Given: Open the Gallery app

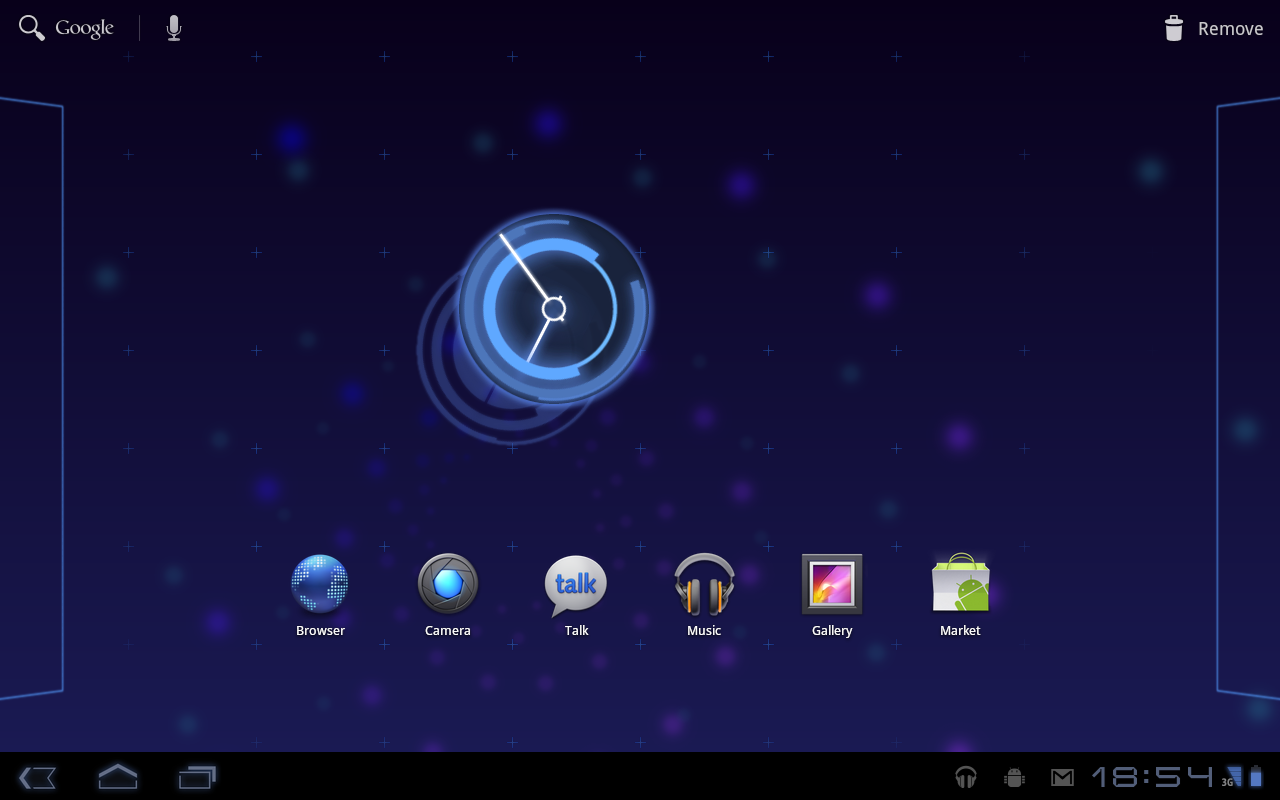Looking at the screenshot, I should tap(832, 596).
